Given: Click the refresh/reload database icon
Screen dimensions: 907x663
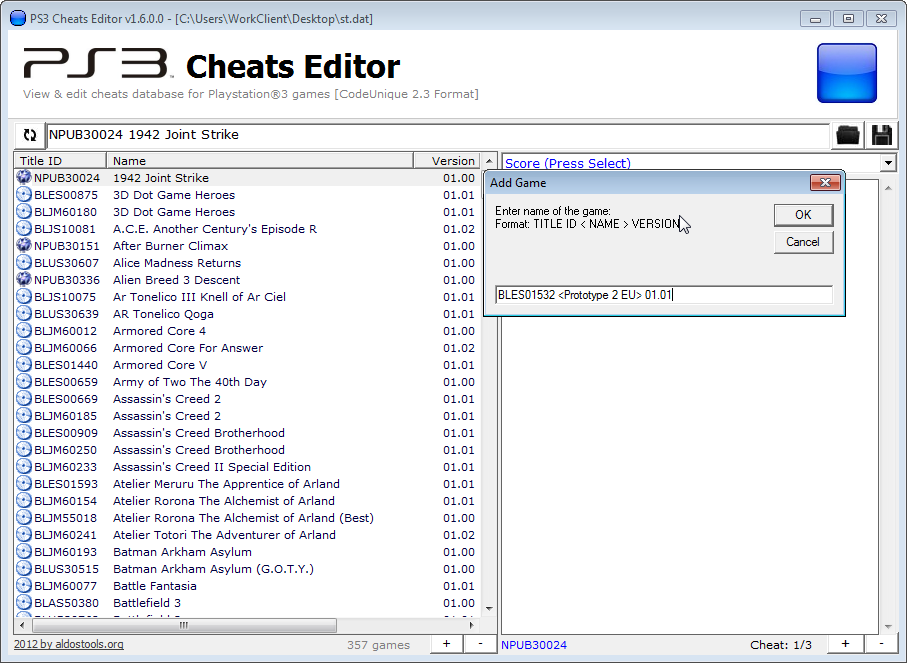Looking at the screenshot, I should [29, 135].
